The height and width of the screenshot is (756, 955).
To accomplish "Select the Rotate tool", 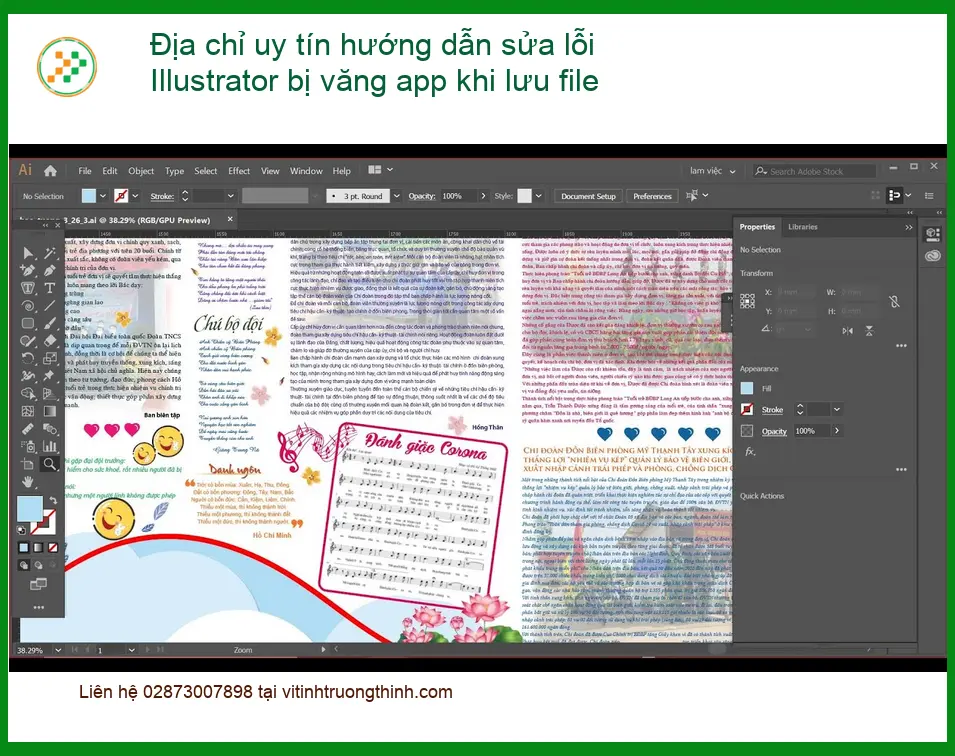I will [x=28, y=358].
